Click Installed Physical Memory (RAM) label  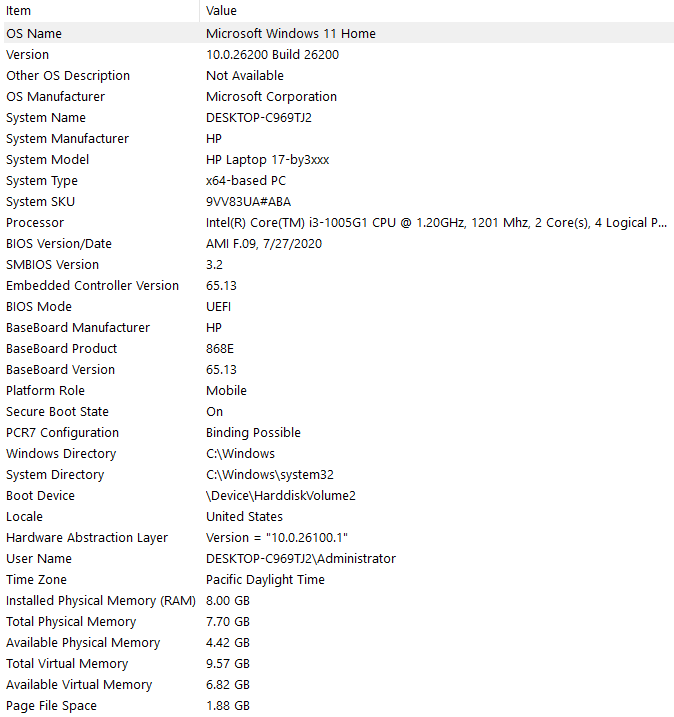pyautogui.click(x=101, y=601)
